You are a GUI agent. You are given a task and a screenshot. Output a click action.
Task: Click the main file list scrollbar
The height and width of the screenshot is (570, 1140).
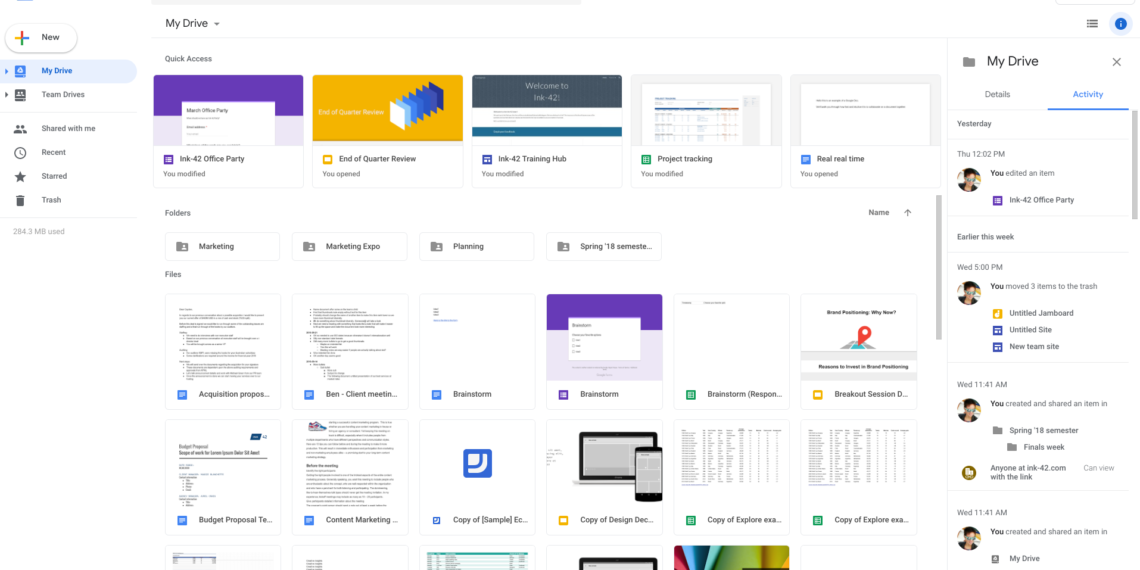click(x=939, y=268)
